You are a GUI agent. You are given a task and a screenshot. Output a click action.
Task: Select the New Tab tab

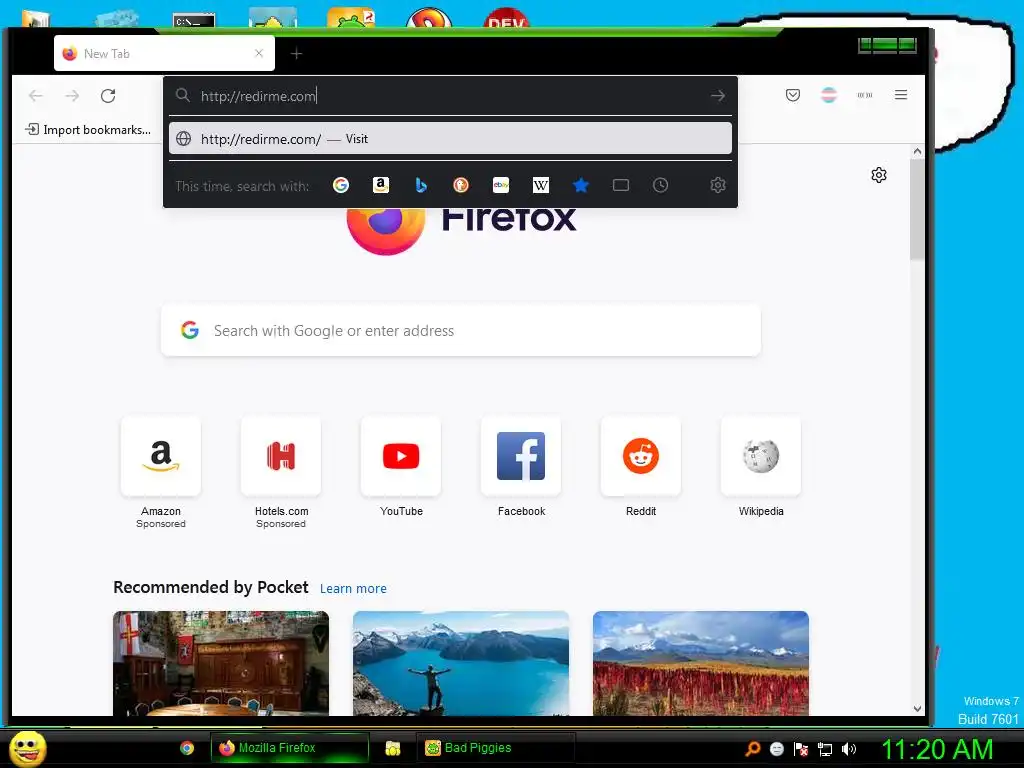(x=165, y=54)
